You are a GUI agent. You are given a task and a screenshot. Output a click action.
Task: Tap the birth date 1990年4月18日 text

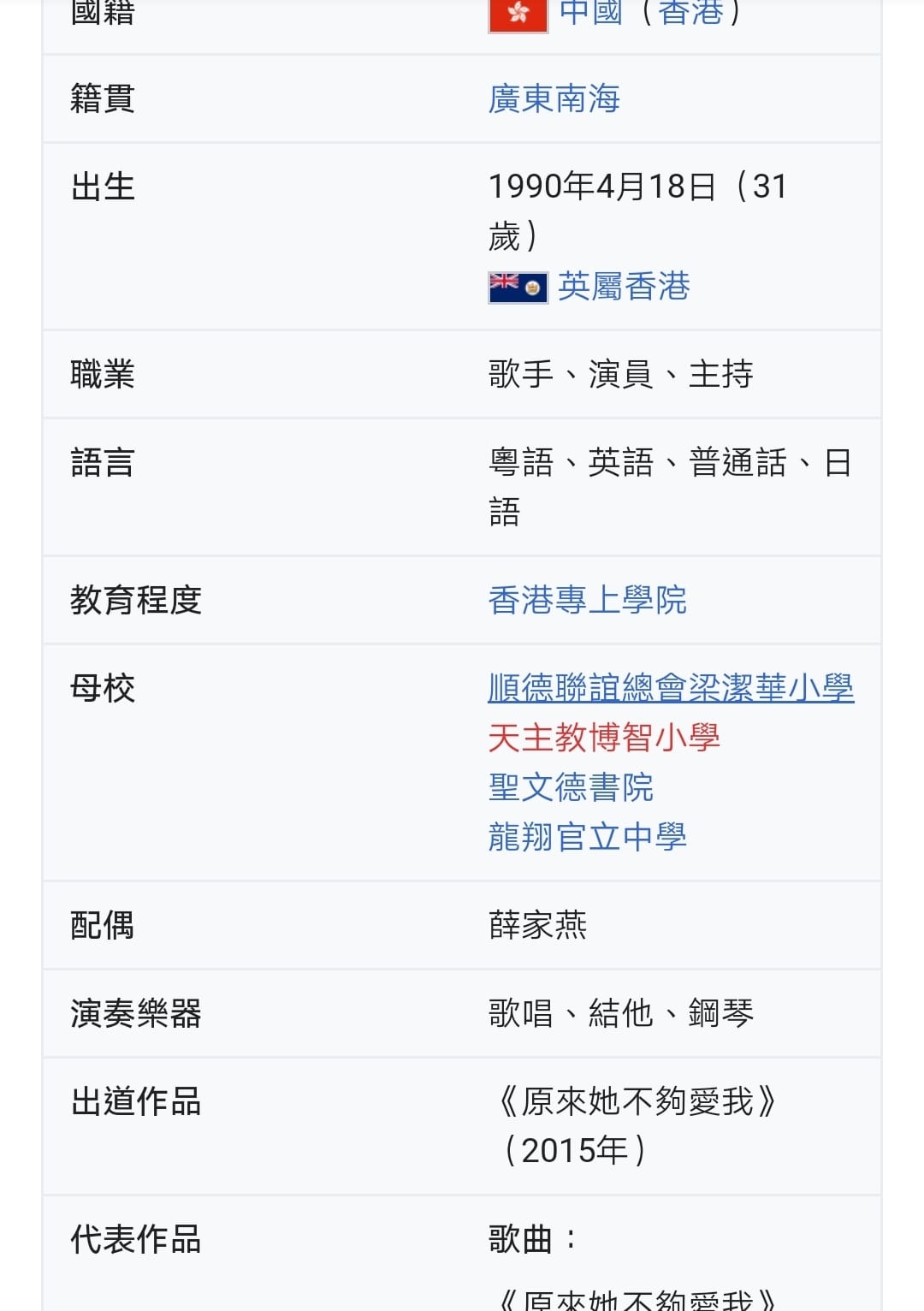tap(602, 187)
